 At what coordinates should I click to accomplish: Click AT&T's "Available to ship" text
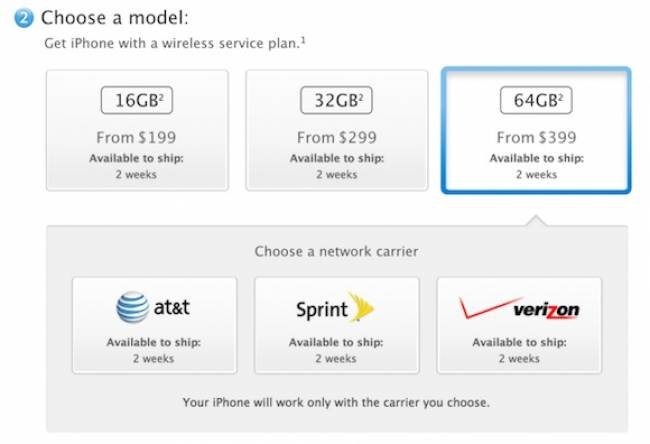[154, 343]
